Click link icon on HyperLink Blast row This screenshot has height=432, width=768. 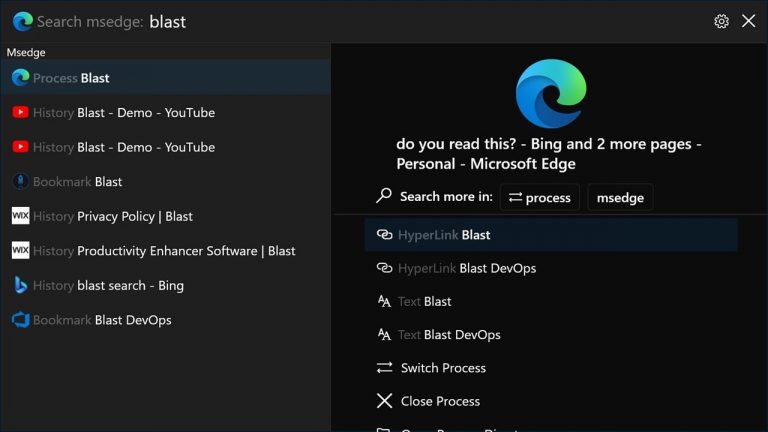coord(384,235)
